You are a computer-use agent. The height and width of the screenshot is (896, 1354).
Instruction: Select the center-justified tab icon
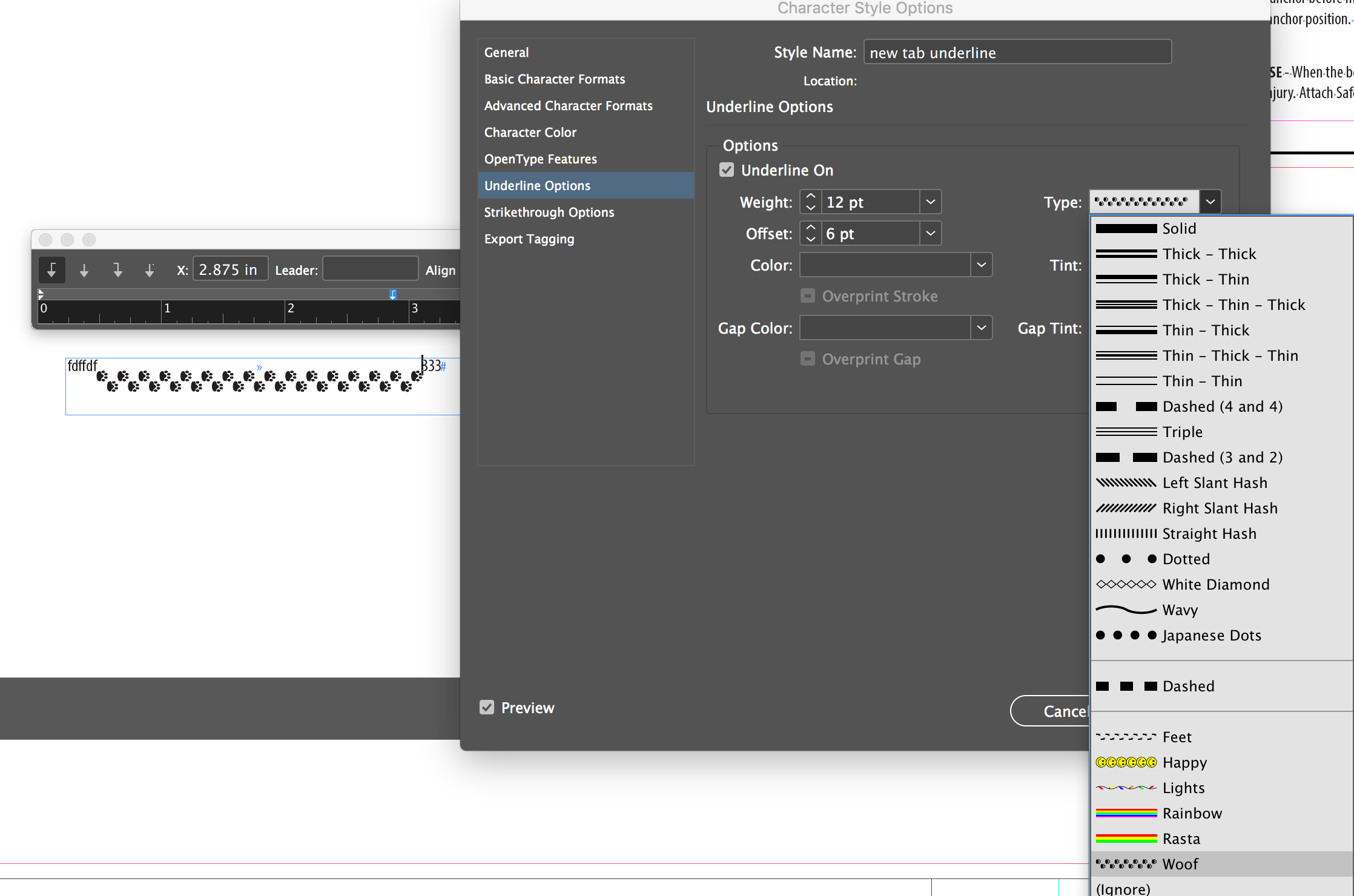click(85, 270)
